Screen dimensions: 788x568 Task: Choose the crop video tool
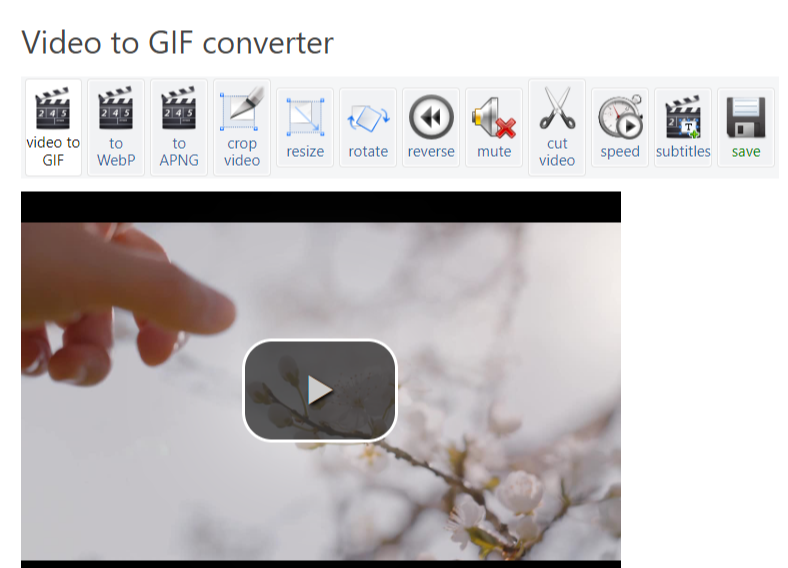click(x=242, y=127)
